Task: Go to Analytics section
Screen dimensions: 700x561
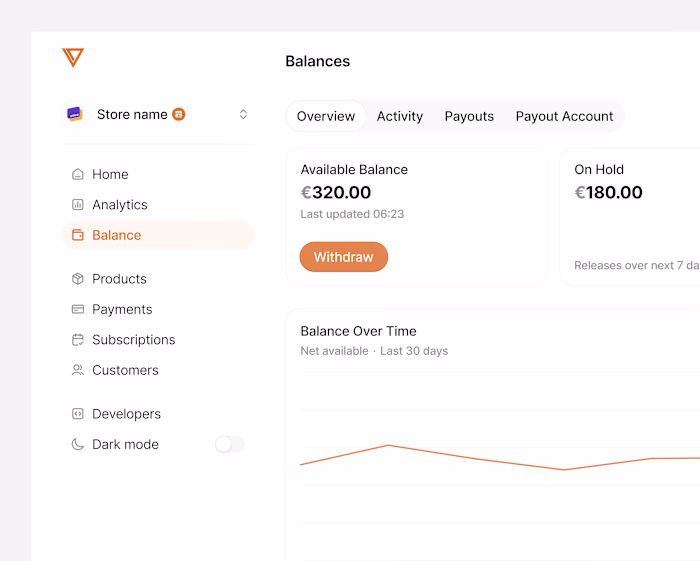Action: point(120,204)
